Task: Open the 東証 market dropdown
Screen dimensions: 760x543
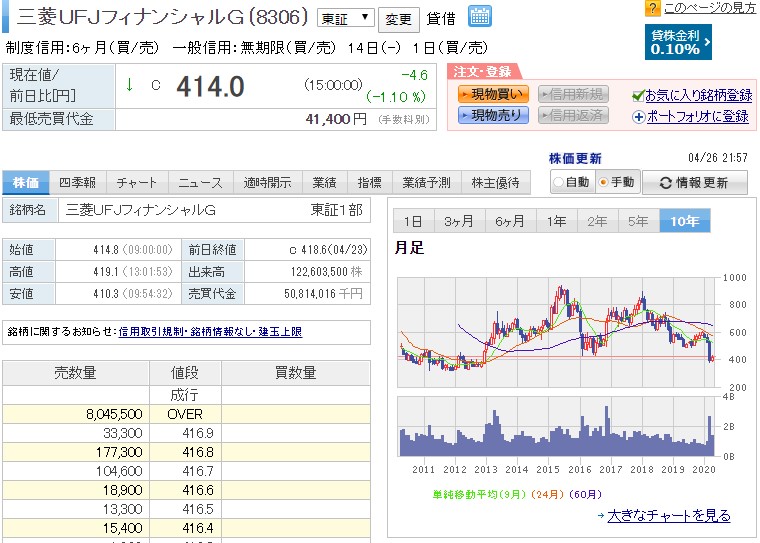Action: click(346, 19)
